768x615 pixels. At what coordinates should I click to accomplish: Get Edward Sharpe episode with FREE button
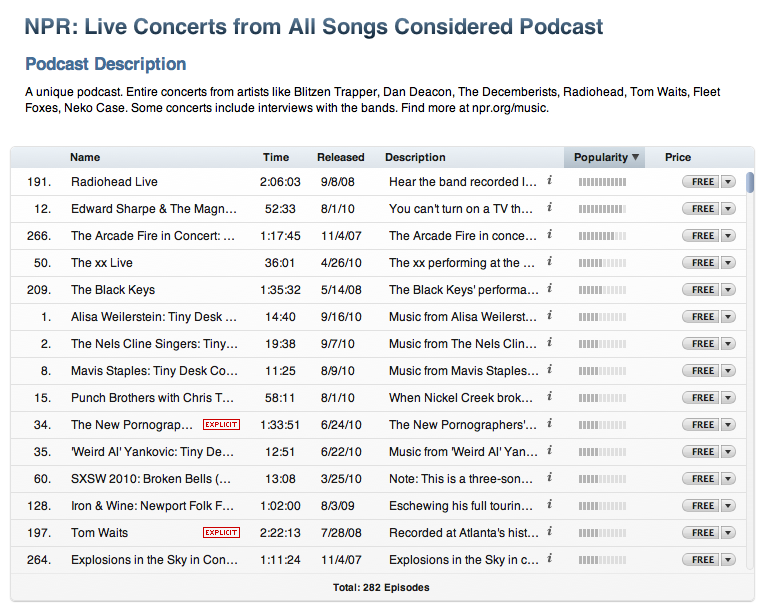701,209
